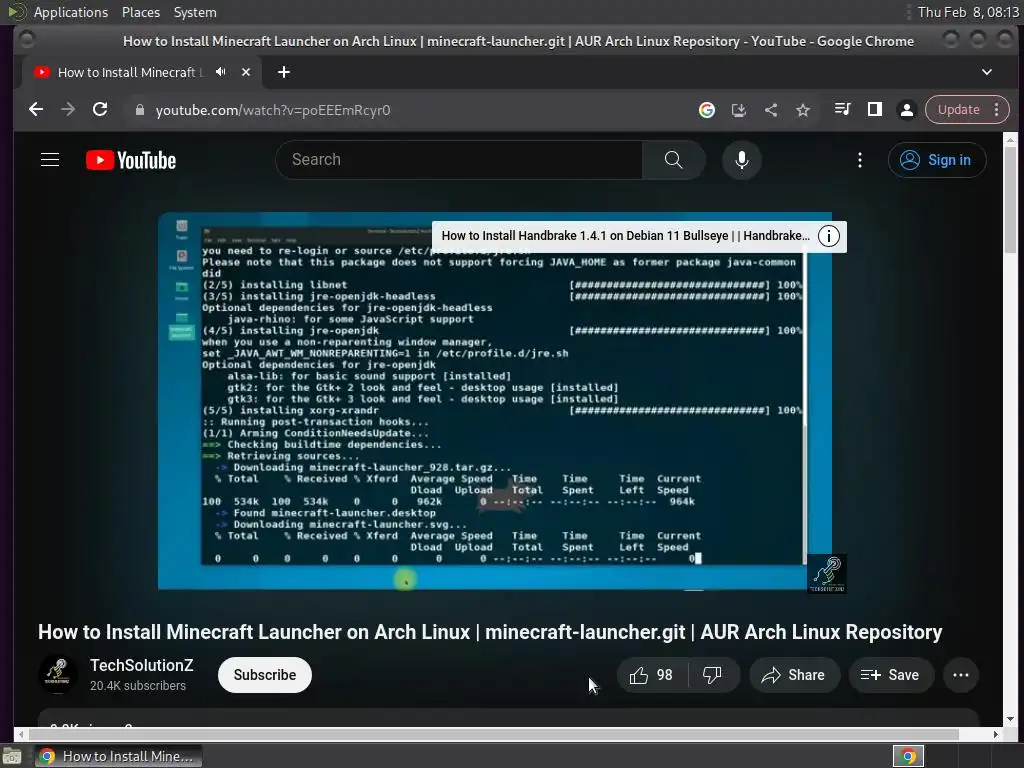Click the 20.4K subscribers text
This screenshot has width=1024, height=768.
coord(138,686)
